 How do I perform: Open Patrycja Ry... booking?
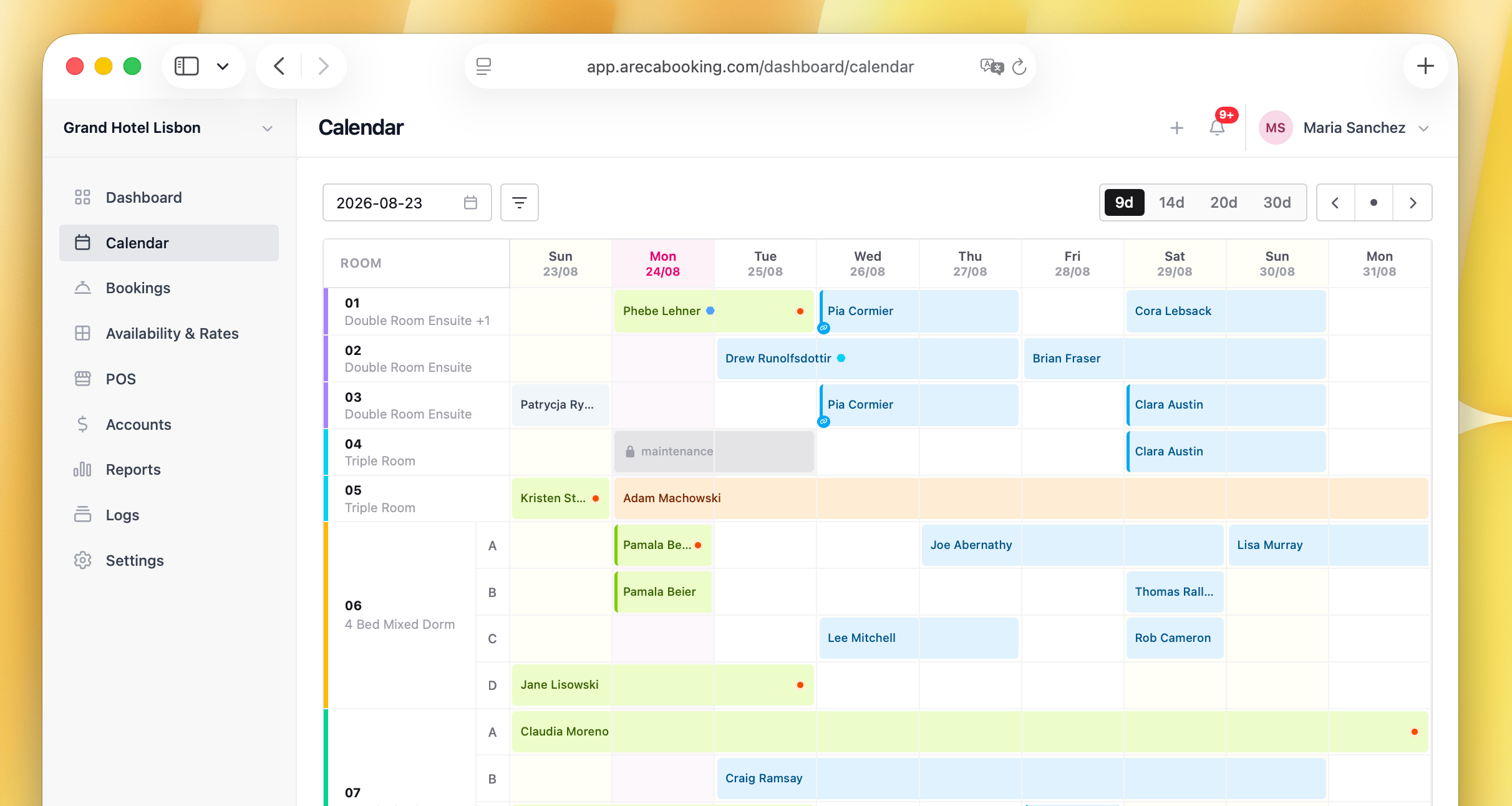(x=561, y=405)
